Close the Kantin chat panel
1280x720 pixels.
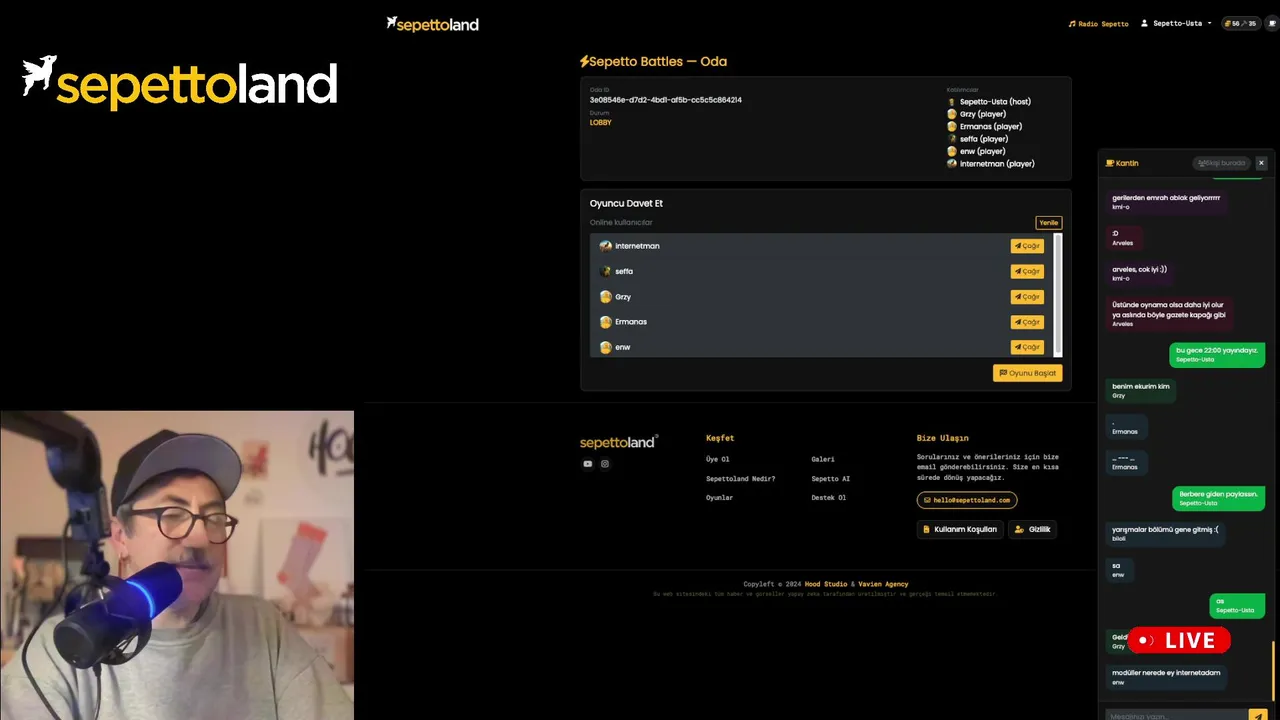click(1261, 163)
